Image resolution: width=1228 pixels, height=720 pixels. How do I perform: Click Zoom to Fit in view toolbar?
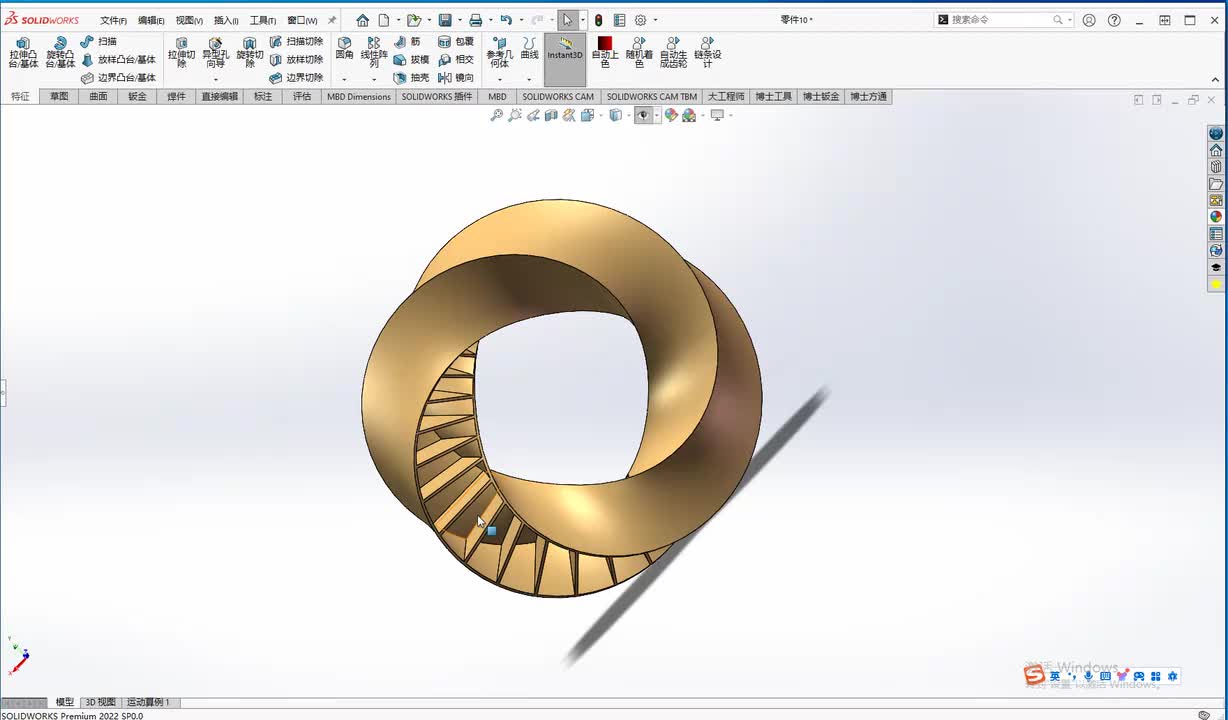[496, 116]
